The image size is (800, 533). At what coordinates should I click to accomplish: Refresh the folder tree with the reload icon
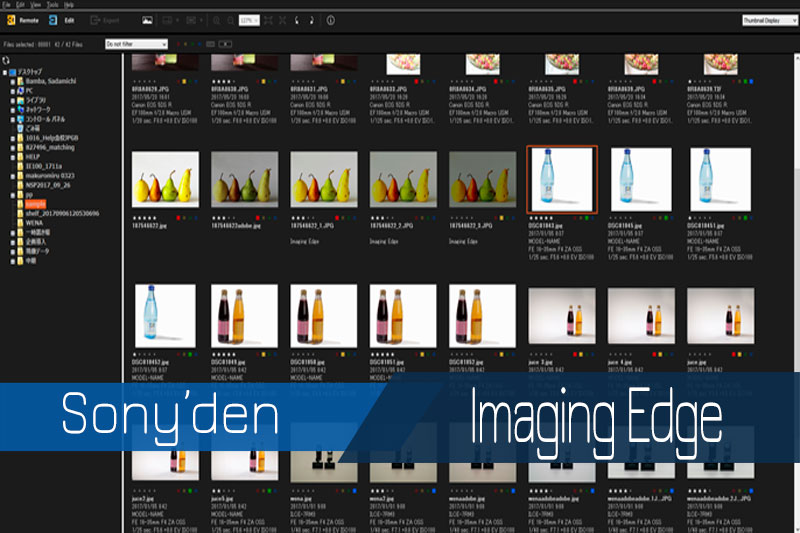pyautogui.click(x=6, y=60)
